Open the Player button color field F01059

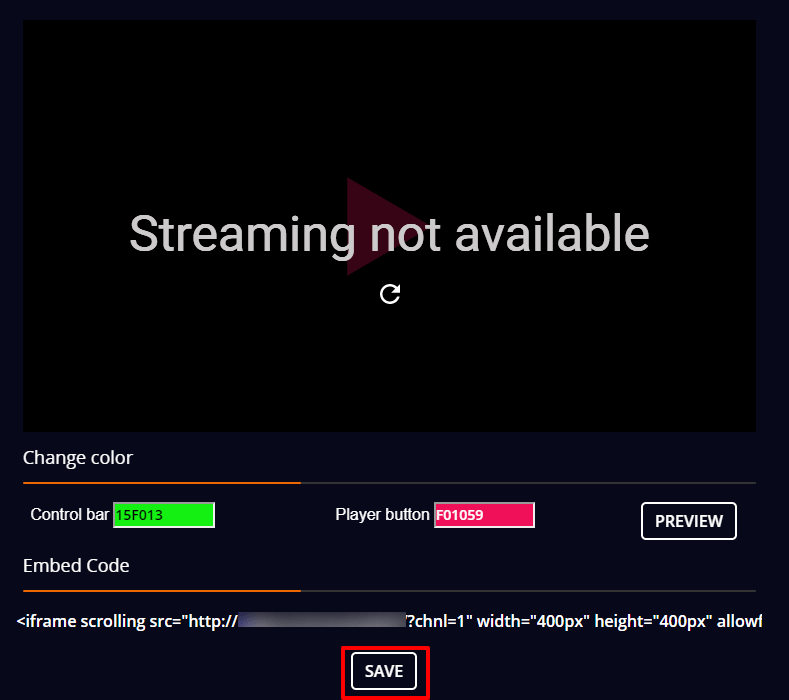click(x=484, y=515)
